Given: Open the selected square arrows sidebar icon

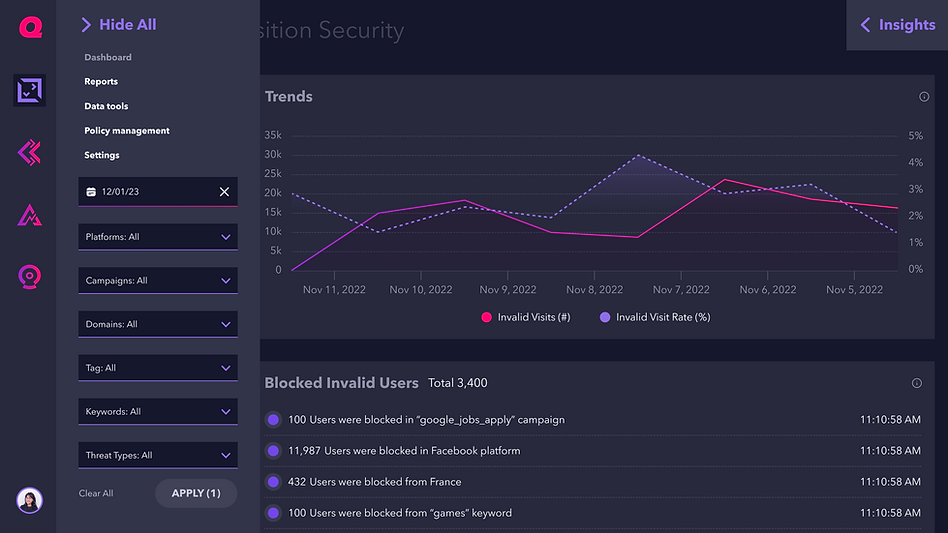Looking at the screenshot, I should tap(30, 91).
